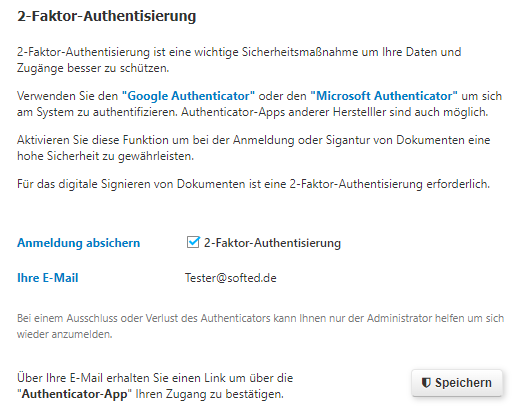
Task: Uncheck the 2-Faktor-Authentisierung checkbox
Action: 193,242
